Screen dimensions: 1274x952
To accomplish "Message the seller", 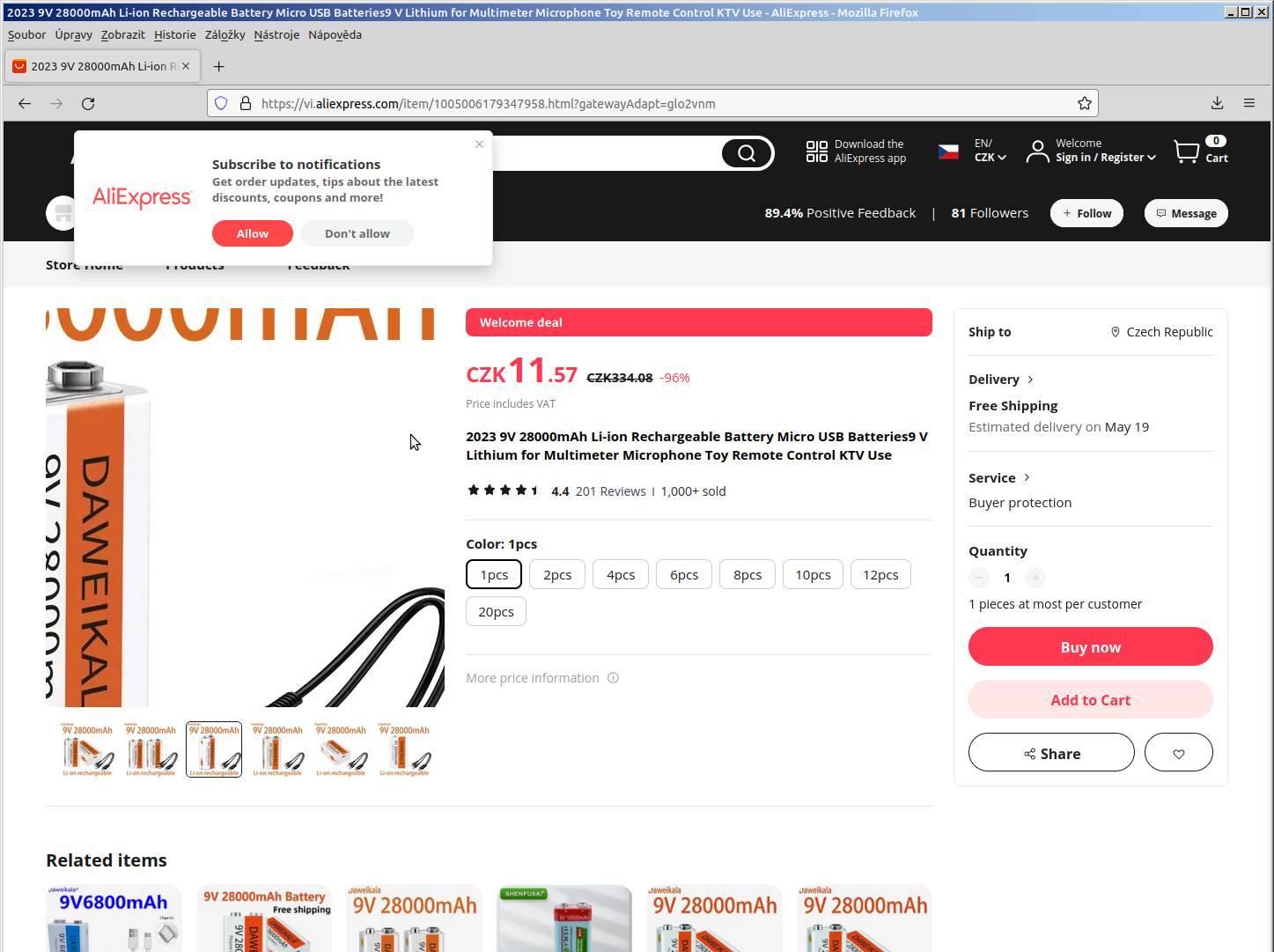I will point(1186,213).
